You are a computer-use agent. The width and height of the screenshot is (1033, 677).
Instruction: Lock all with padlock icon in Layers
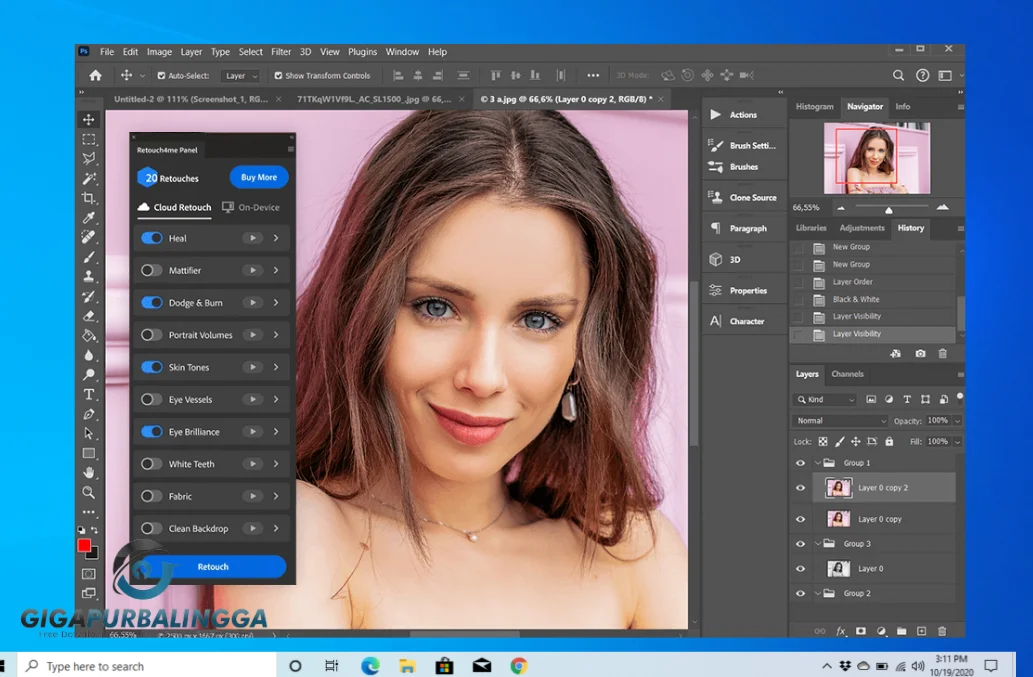889,441
